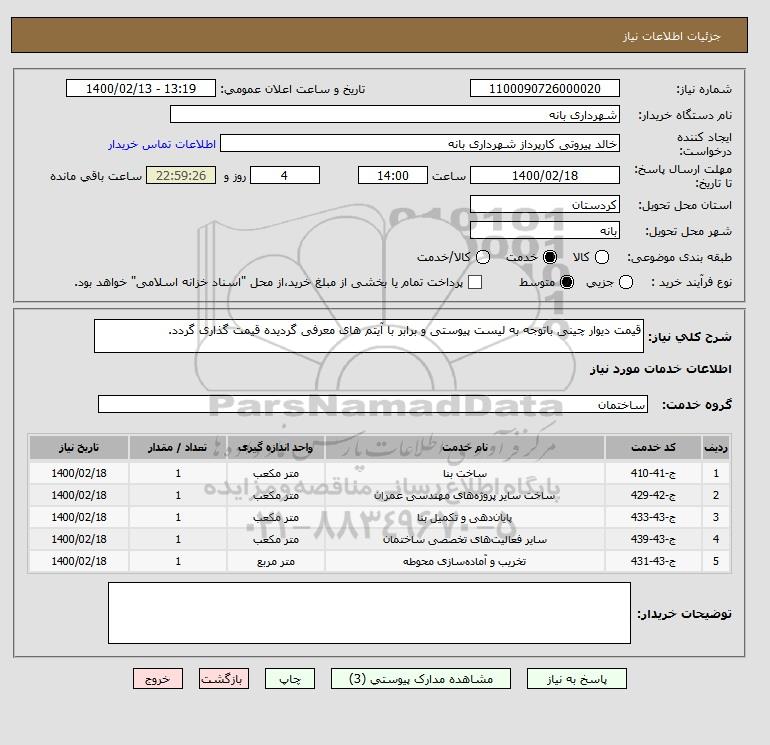Open مشاهده مدارک پیوستی (3) button
This screenshot has height=745, width=770.
point(421,679)
